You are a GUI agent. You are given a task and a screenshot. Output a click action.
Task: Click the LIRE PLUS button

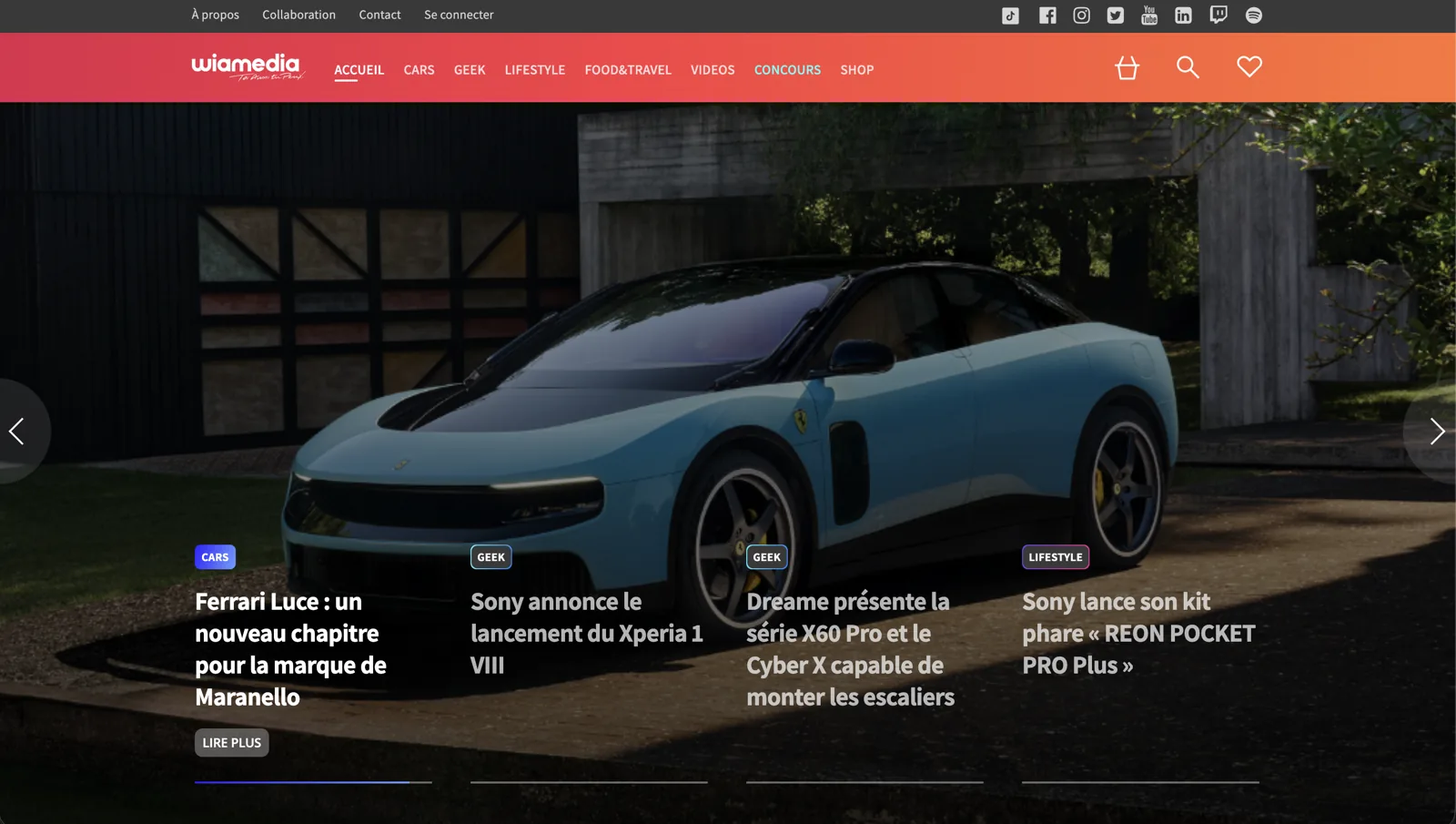231,743
